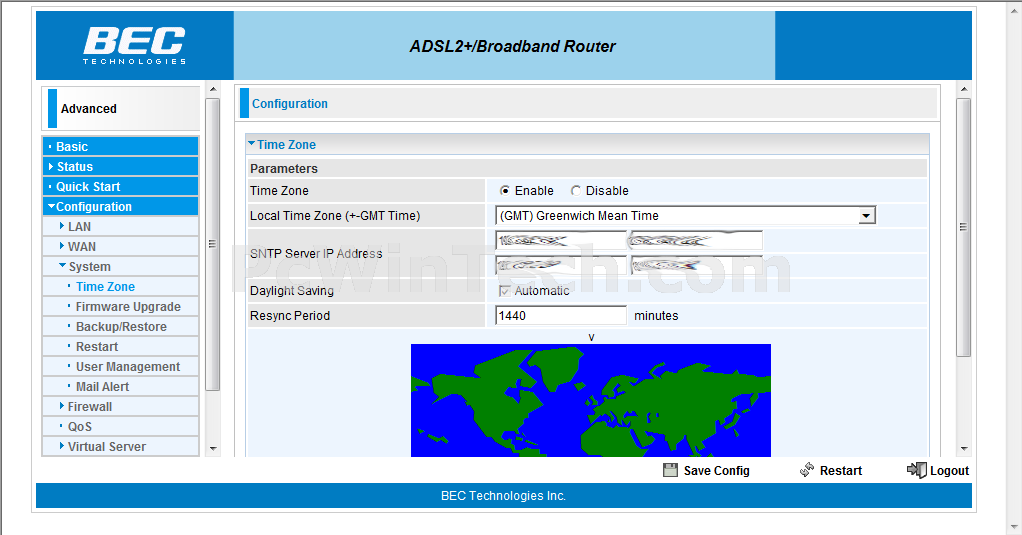Open the Firmware Upgrade page
This screenshot has width=1022, height=535.
click(x=128, y=307)
